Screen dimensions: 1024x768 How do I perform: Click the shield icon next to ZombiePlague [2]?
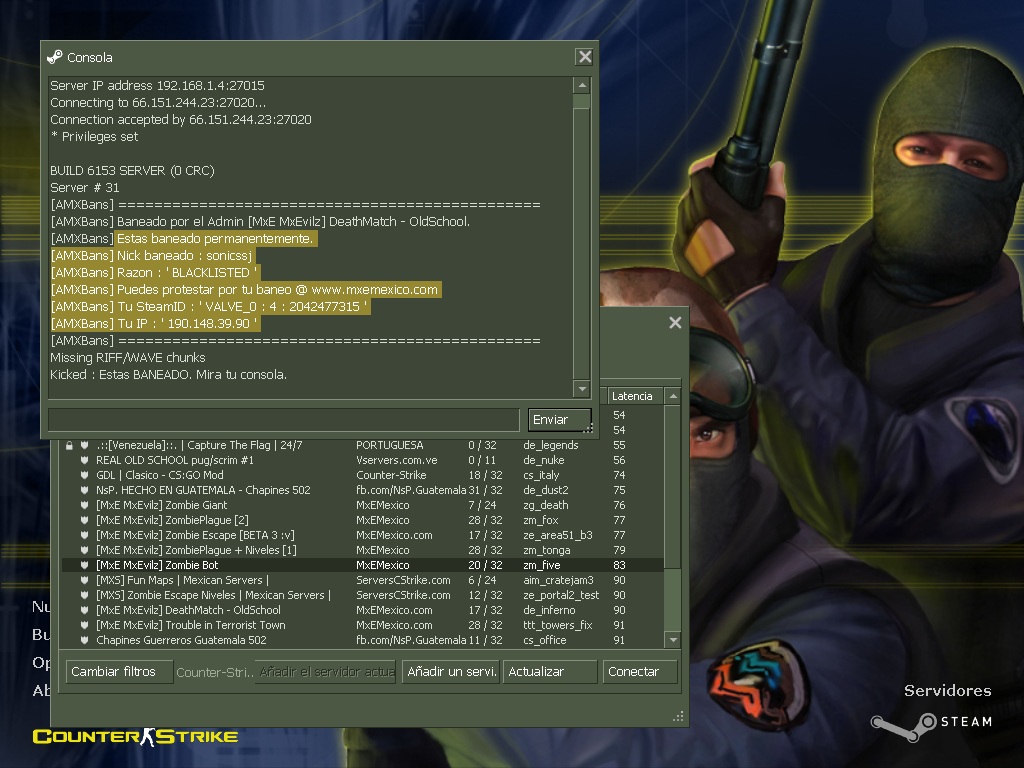point(84,520)
